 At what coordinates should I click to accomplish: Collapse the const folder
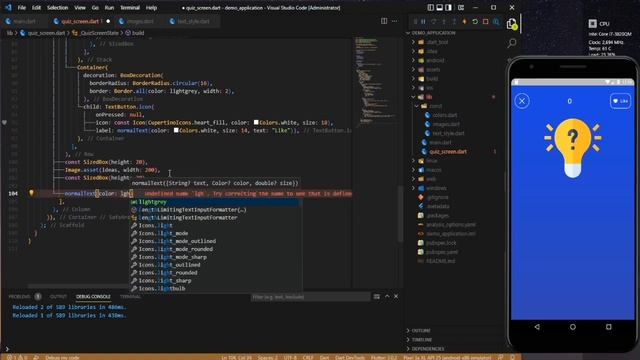click(x=435, y=106)
